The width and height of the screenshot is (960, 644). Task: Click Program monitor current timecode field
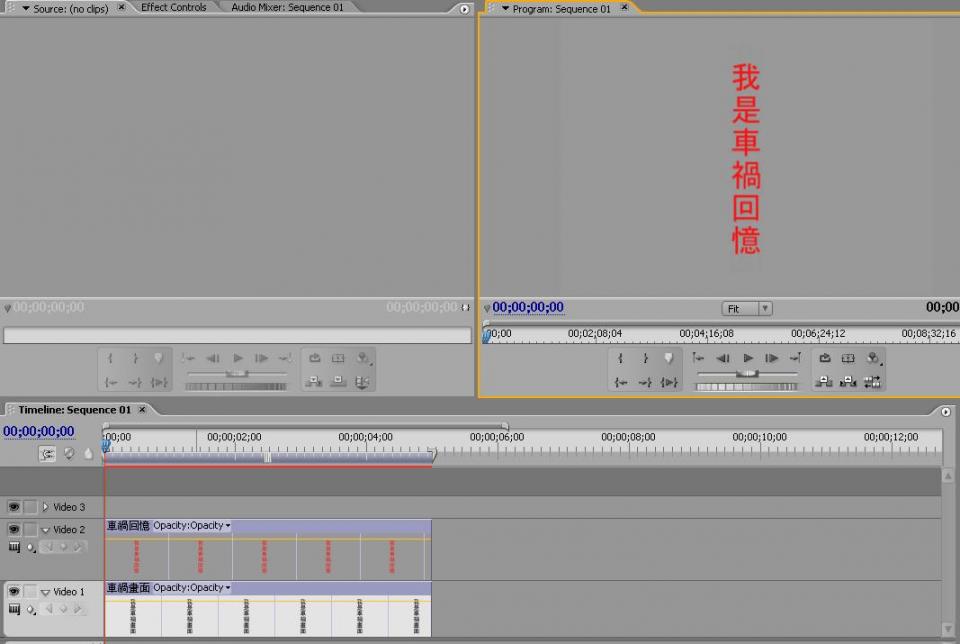tap(528, 307)
